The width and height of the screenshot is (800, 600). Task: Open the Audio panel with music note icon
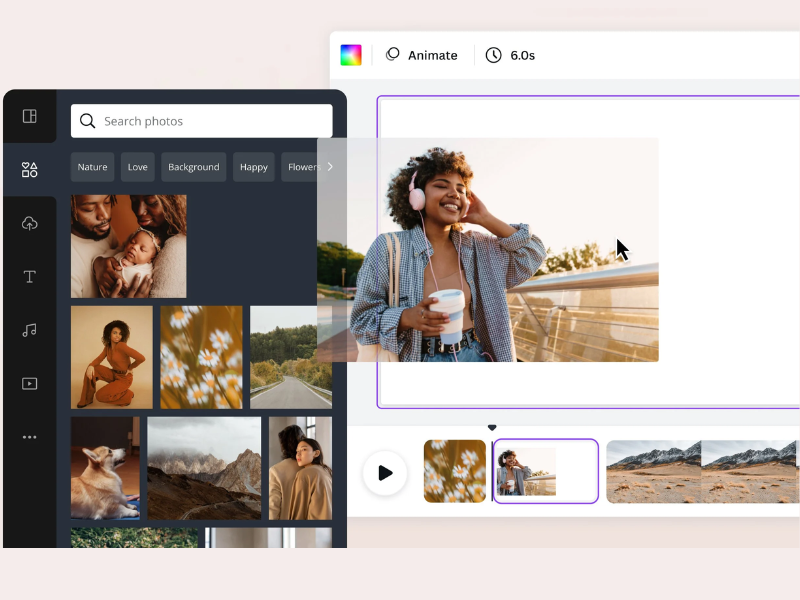[x=29, y=330]
